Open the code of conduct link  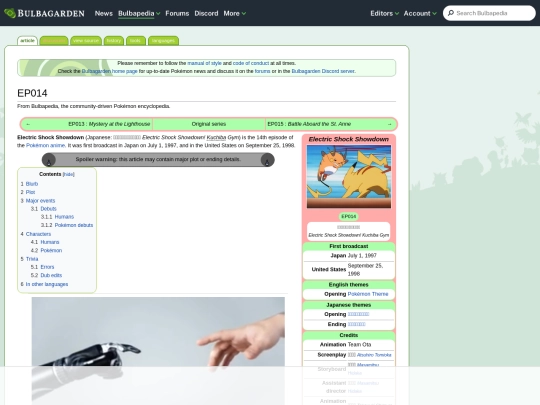[251, 63]
